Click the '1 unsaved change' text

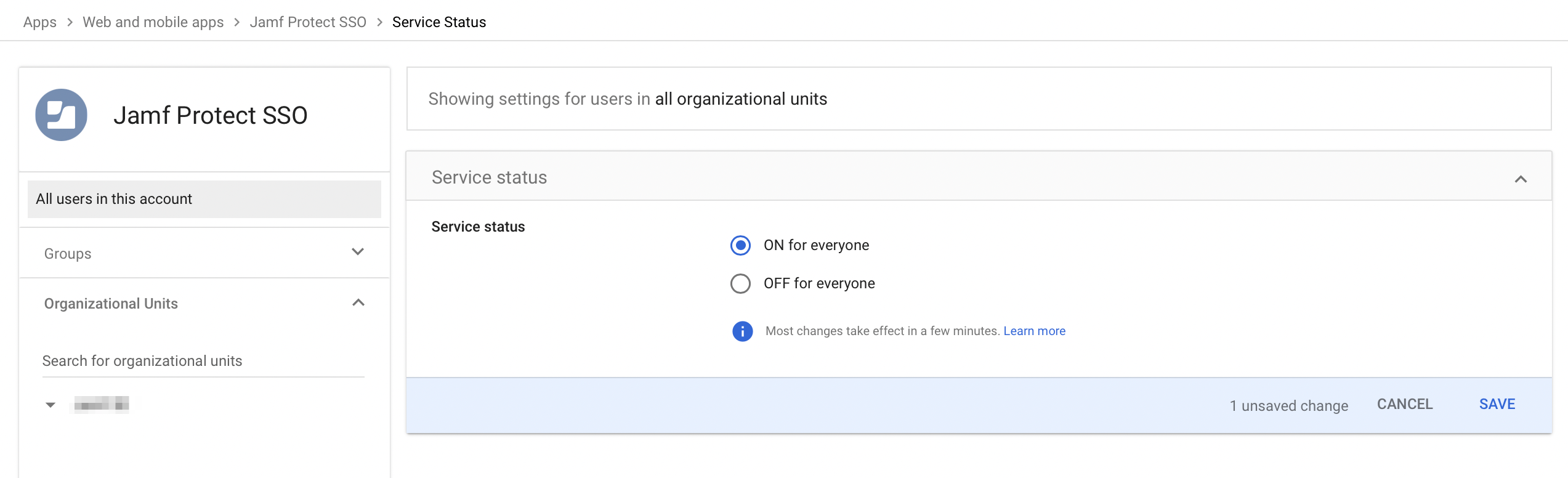(1289, 405)
